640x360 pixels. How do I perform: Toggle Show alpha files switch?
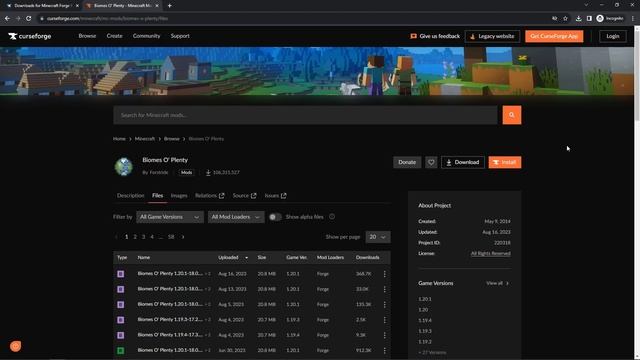275,217
